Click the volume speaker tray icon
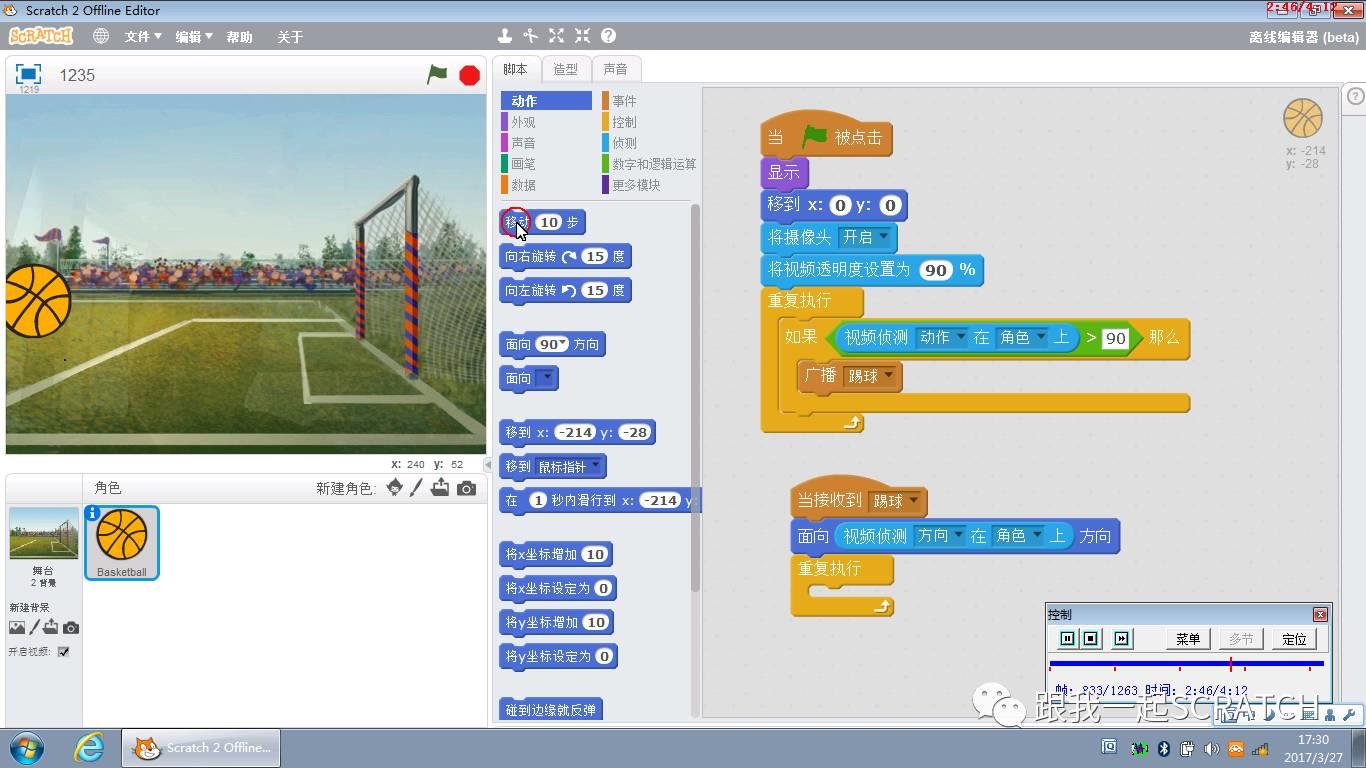This screenshot has width=1366, height=768. [1212, 748]
